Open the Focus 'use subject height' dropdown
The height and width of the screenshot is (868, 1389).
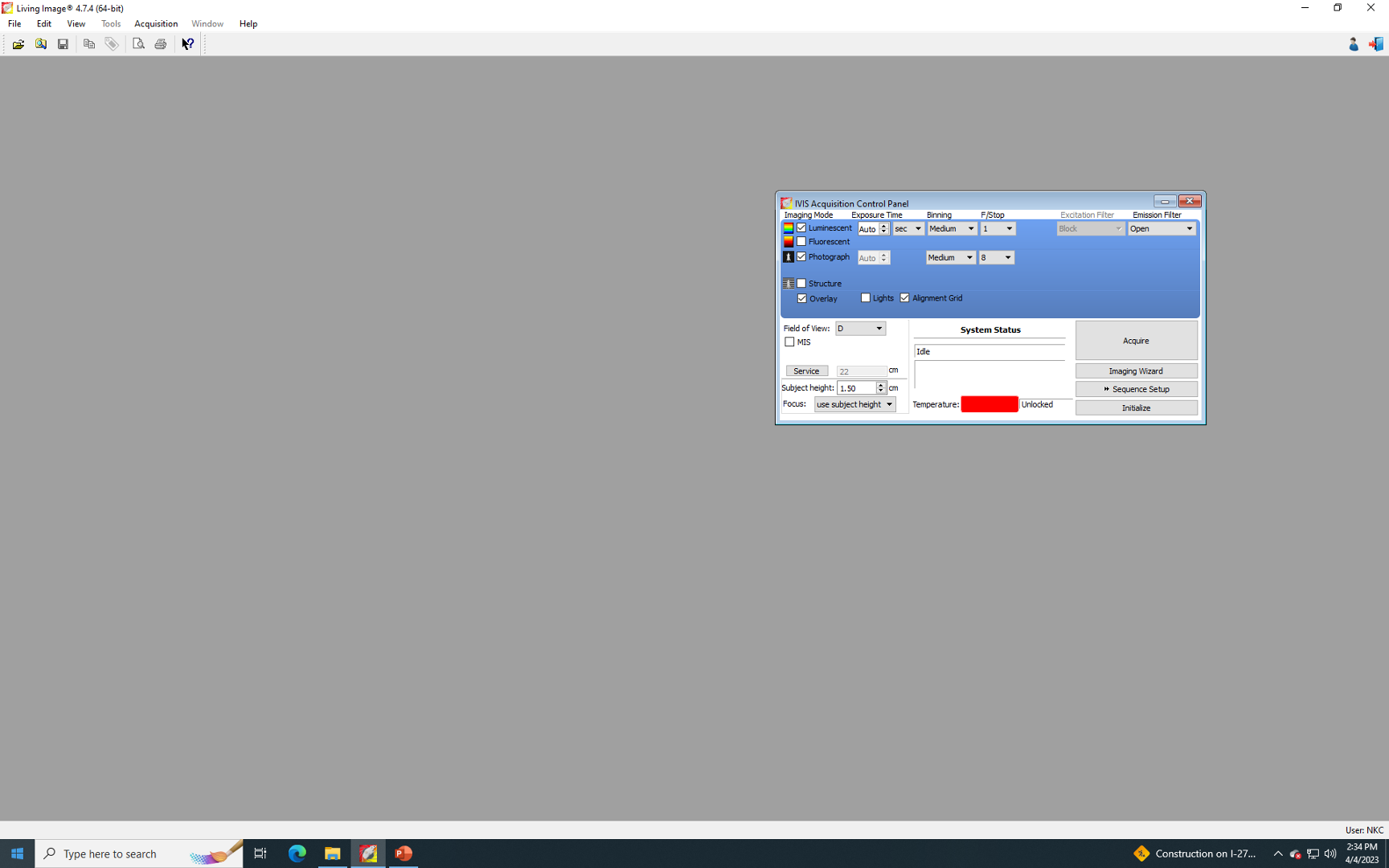pyautogui.click(x=854, y=405)
